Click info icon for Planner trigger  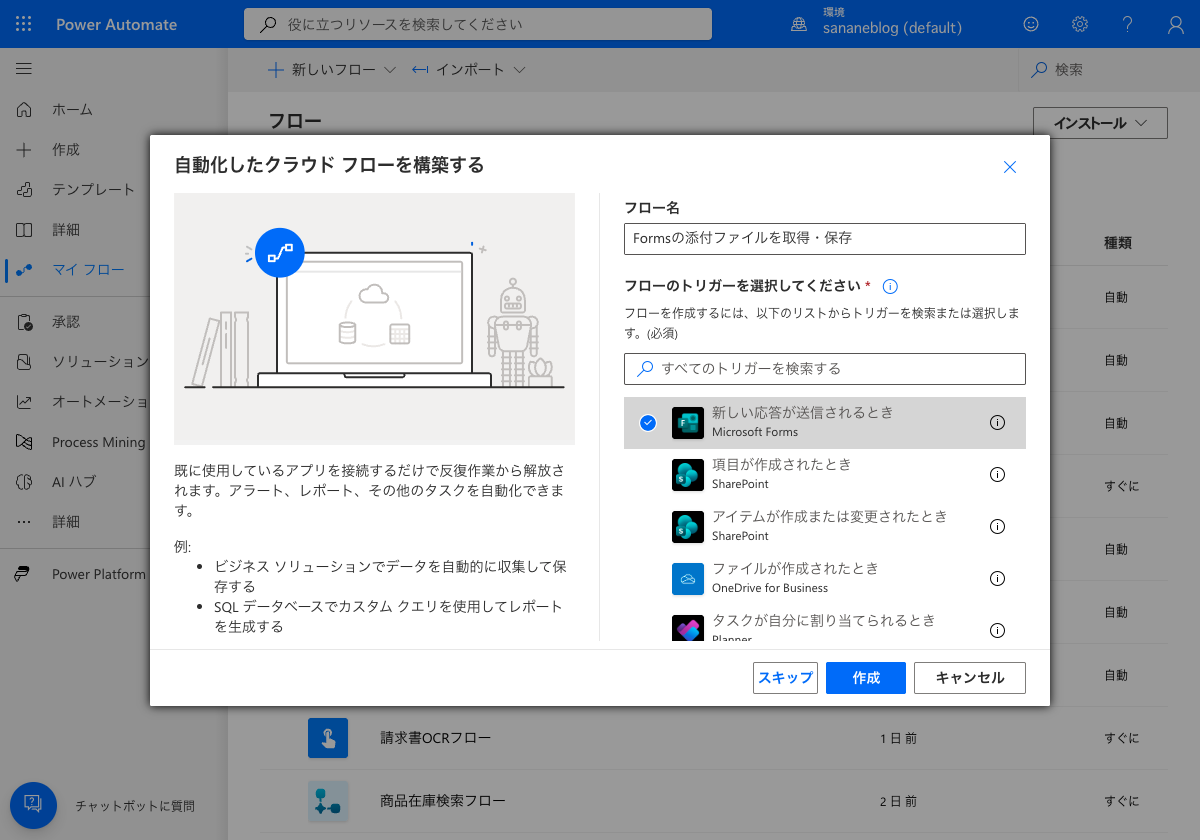tap(997, 630)
